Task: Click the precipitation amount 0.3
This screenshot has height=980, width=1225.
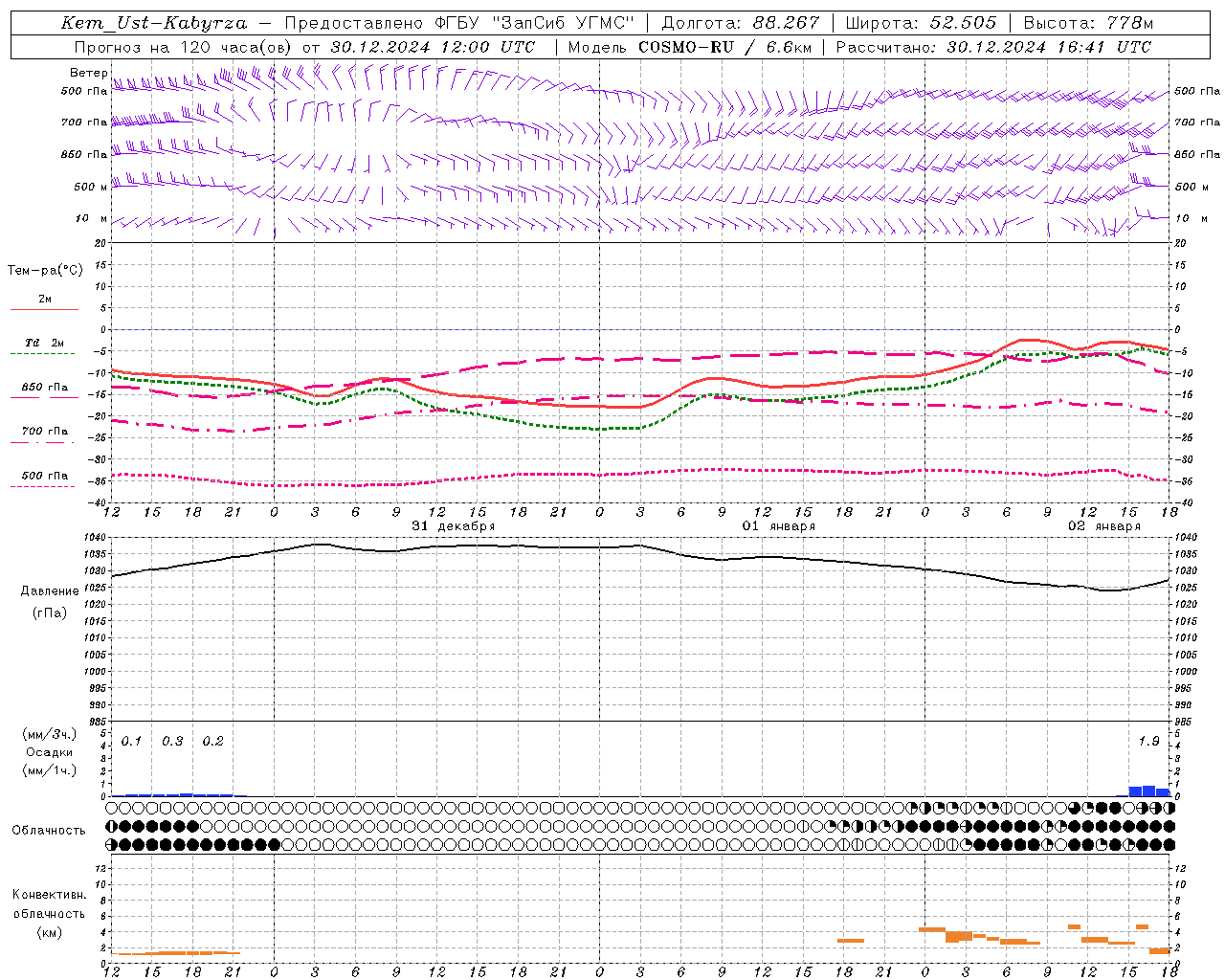Action: tap(172, 741)
